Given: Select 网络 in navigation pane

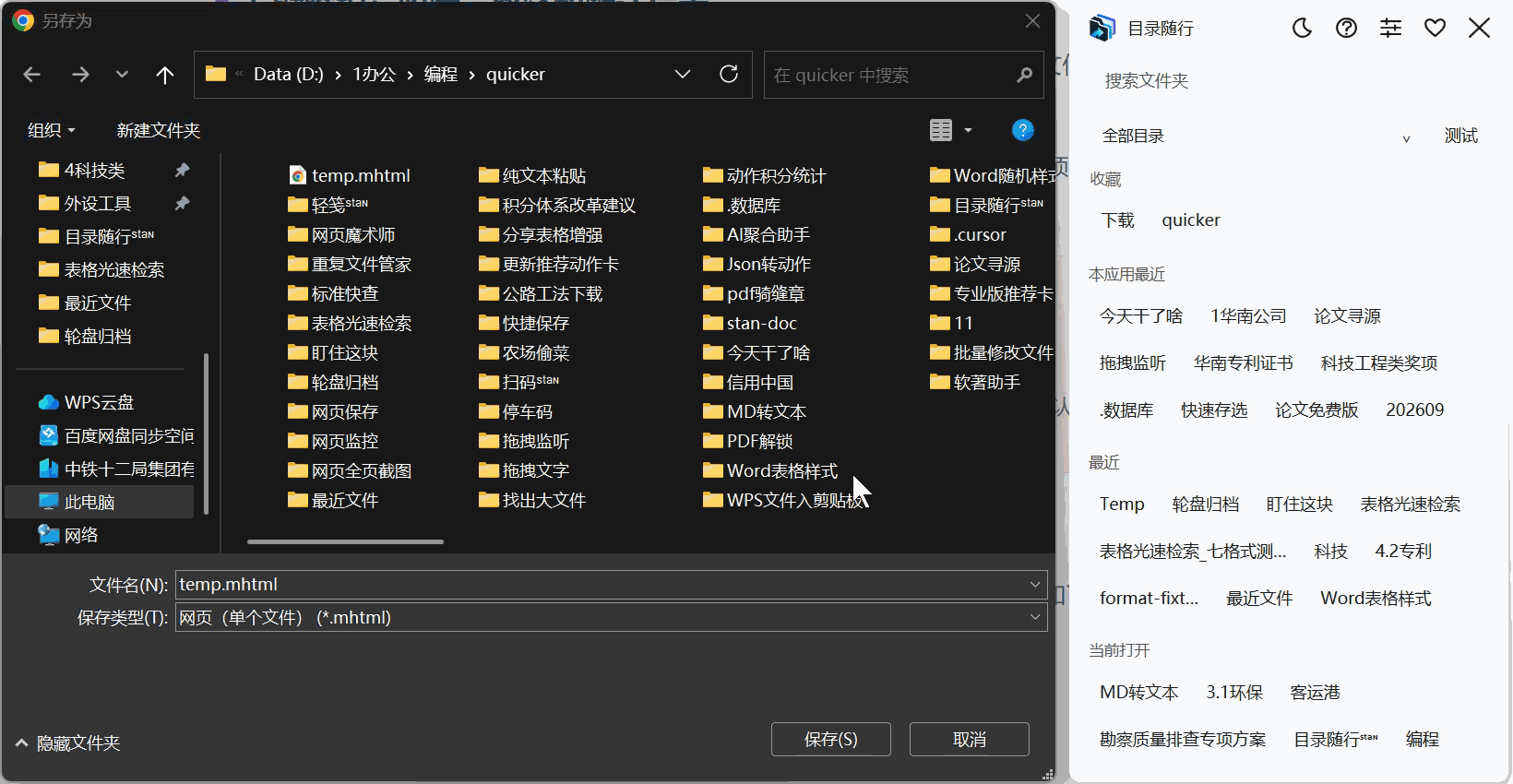Looking at the screenshot, I should [x=68, y=535].
